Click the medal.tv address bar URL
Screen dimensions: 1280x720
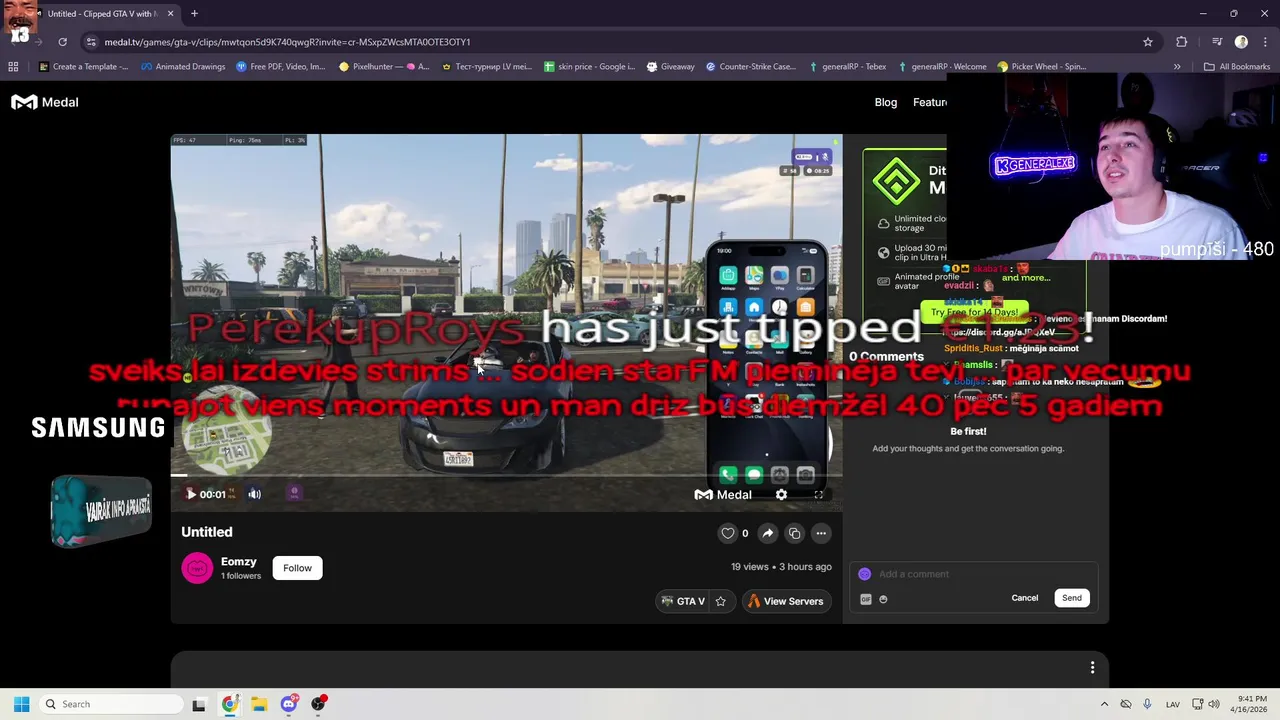click(287, 42)
